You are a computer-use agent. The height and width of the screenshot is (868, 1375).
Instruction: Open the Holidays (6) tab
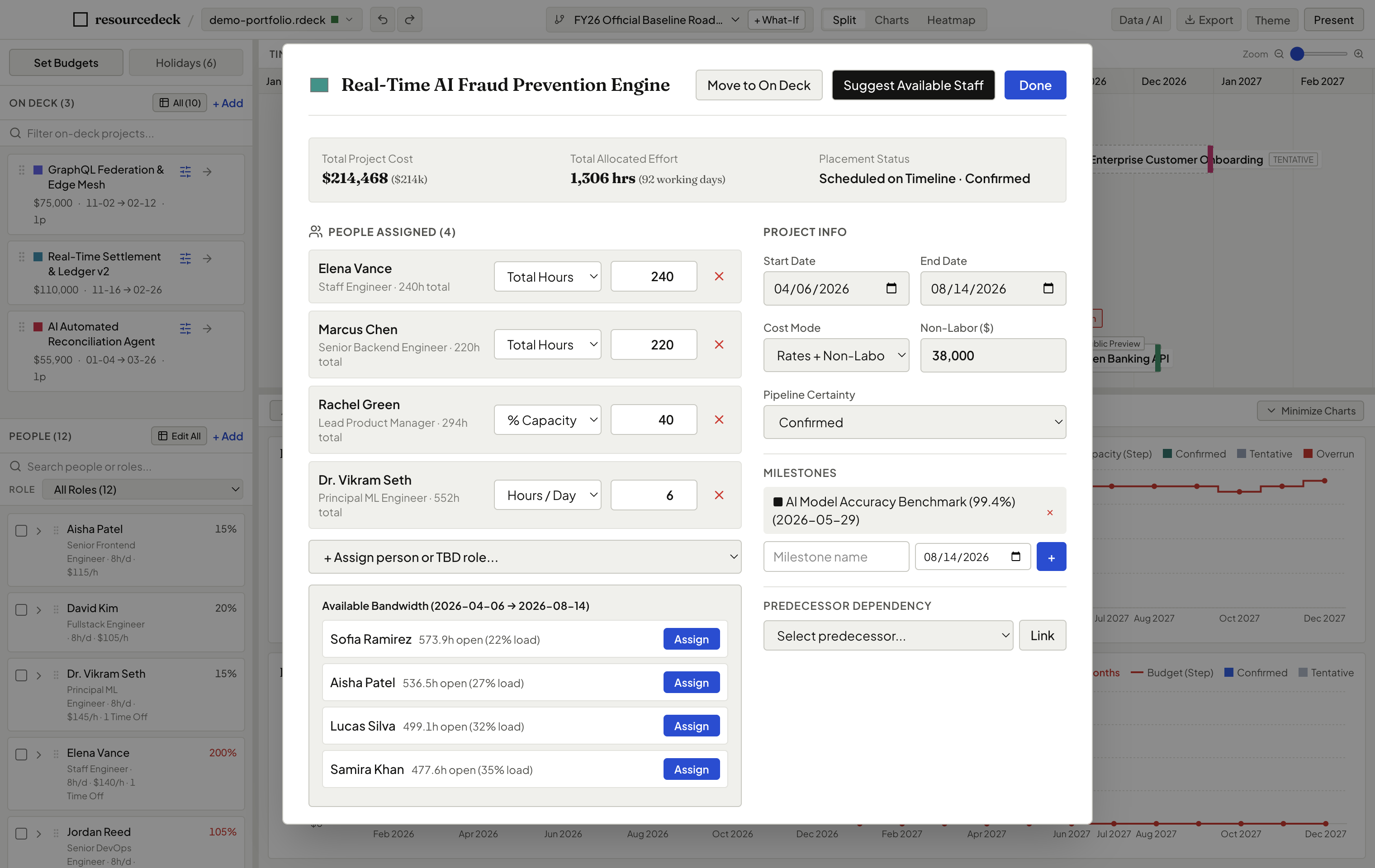pos(185,63)
